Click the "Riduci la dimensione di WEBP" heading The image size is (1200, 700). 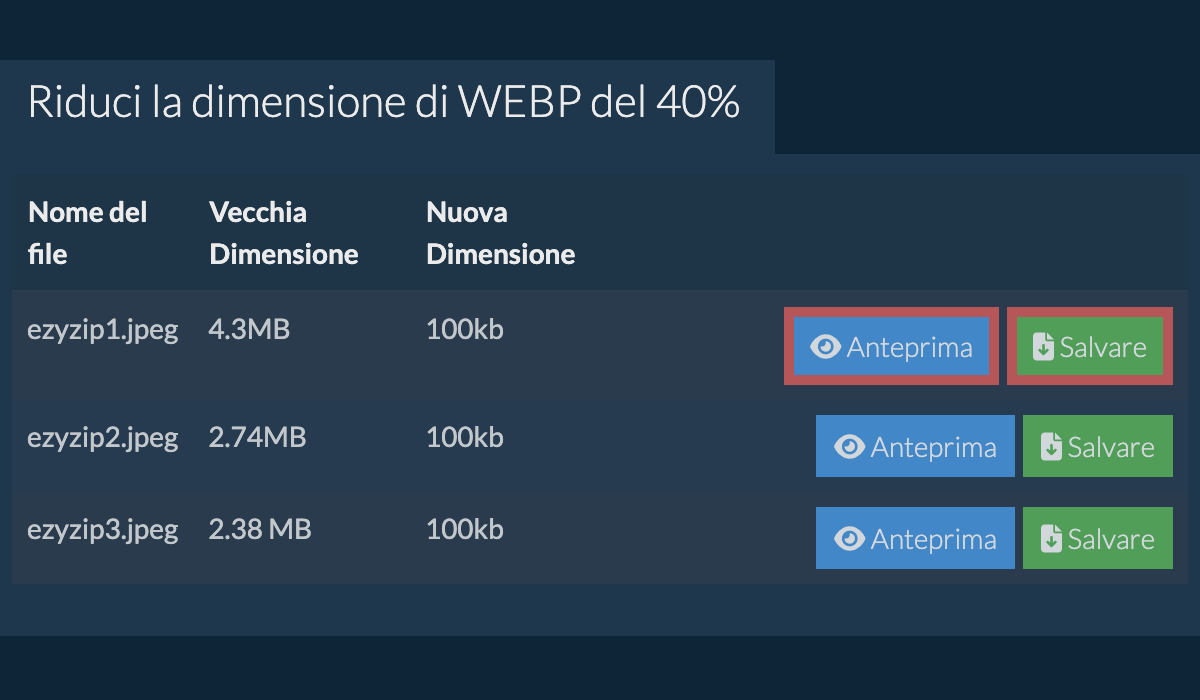coord(383,103)
